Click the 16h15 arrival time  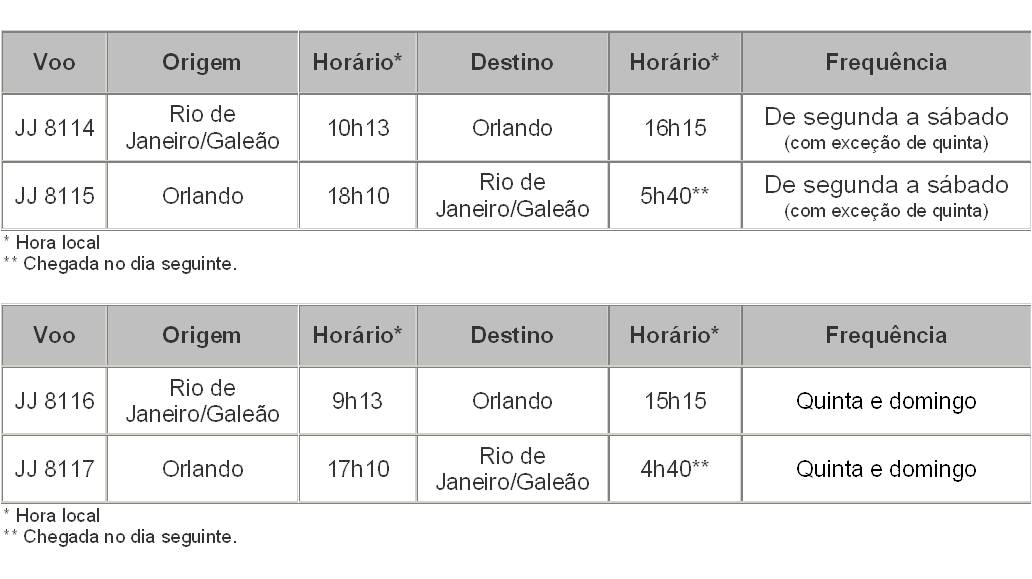(675, 128)
